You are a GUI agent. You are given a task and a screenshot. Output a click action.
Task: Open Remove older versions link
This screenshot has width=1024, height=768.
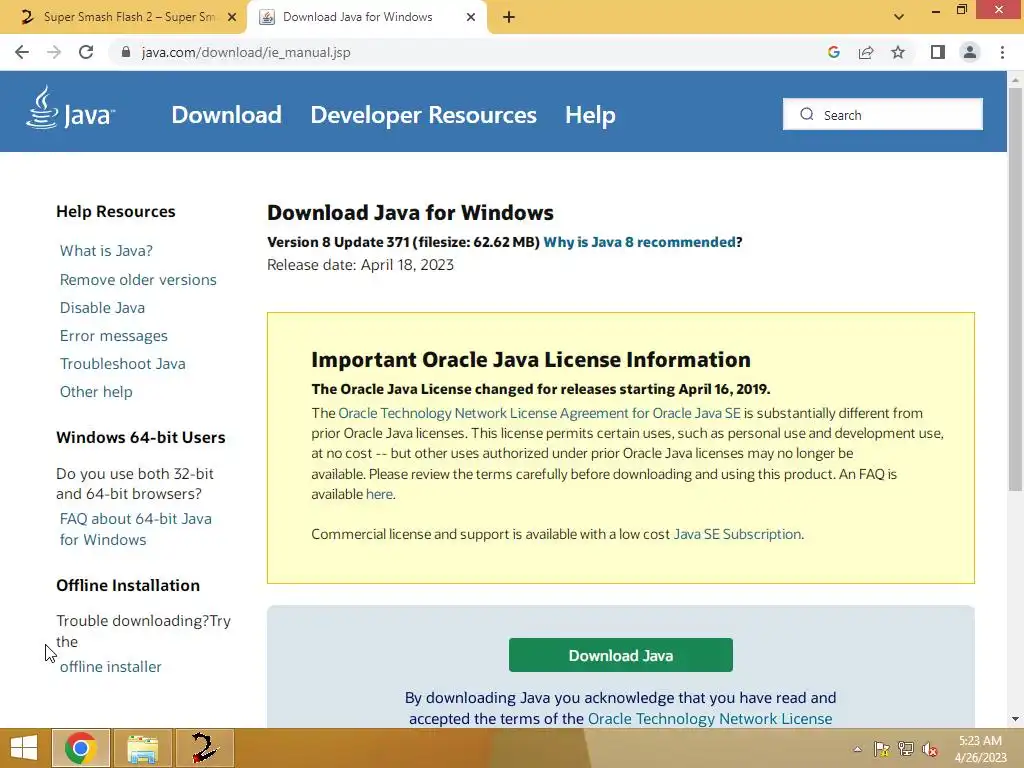pyautogui.click(x=138, y=280)
